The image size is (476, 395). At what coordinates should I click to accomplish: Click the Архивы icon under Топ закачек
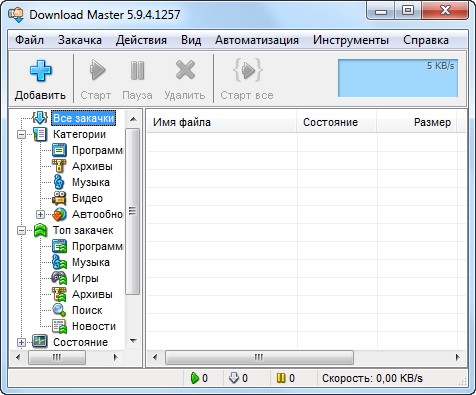tap(59, 294)
